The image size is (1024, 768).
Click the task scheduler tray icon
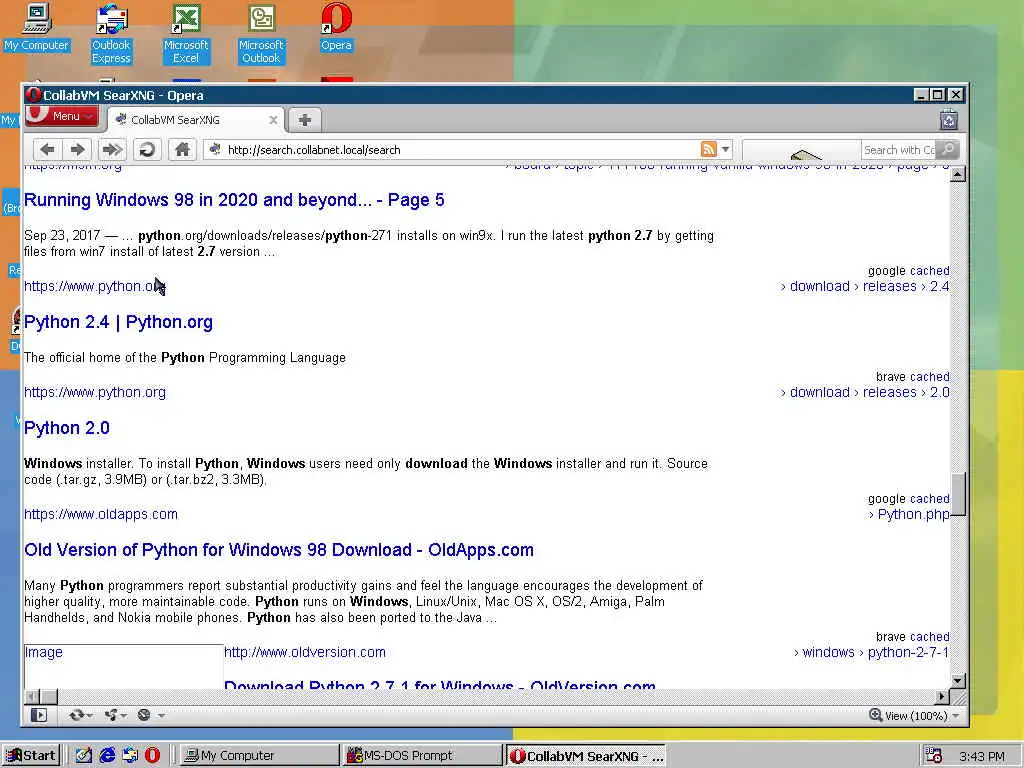pyautogui.click(x=934, y=756)
